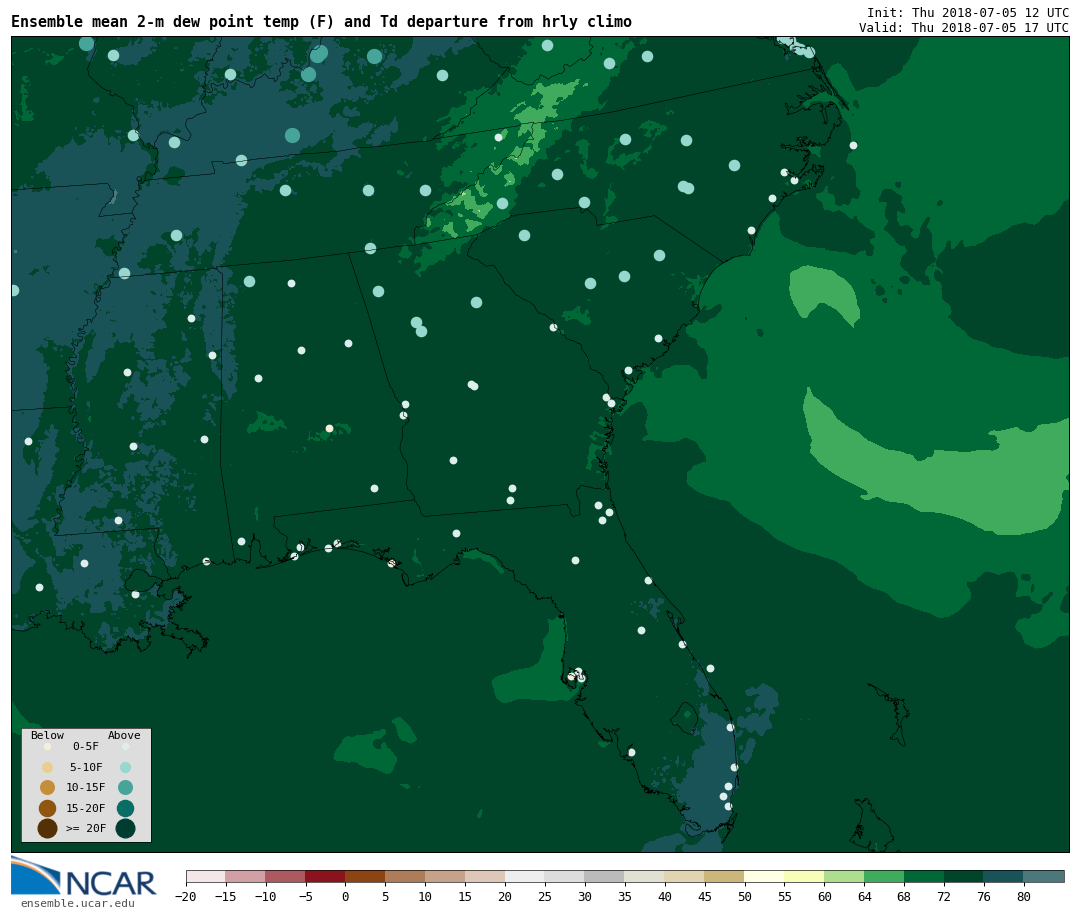This screenshot has width=1080, height=915.
Task: Pick the slate swatch right of 80
Action: tap(1044, 876)
